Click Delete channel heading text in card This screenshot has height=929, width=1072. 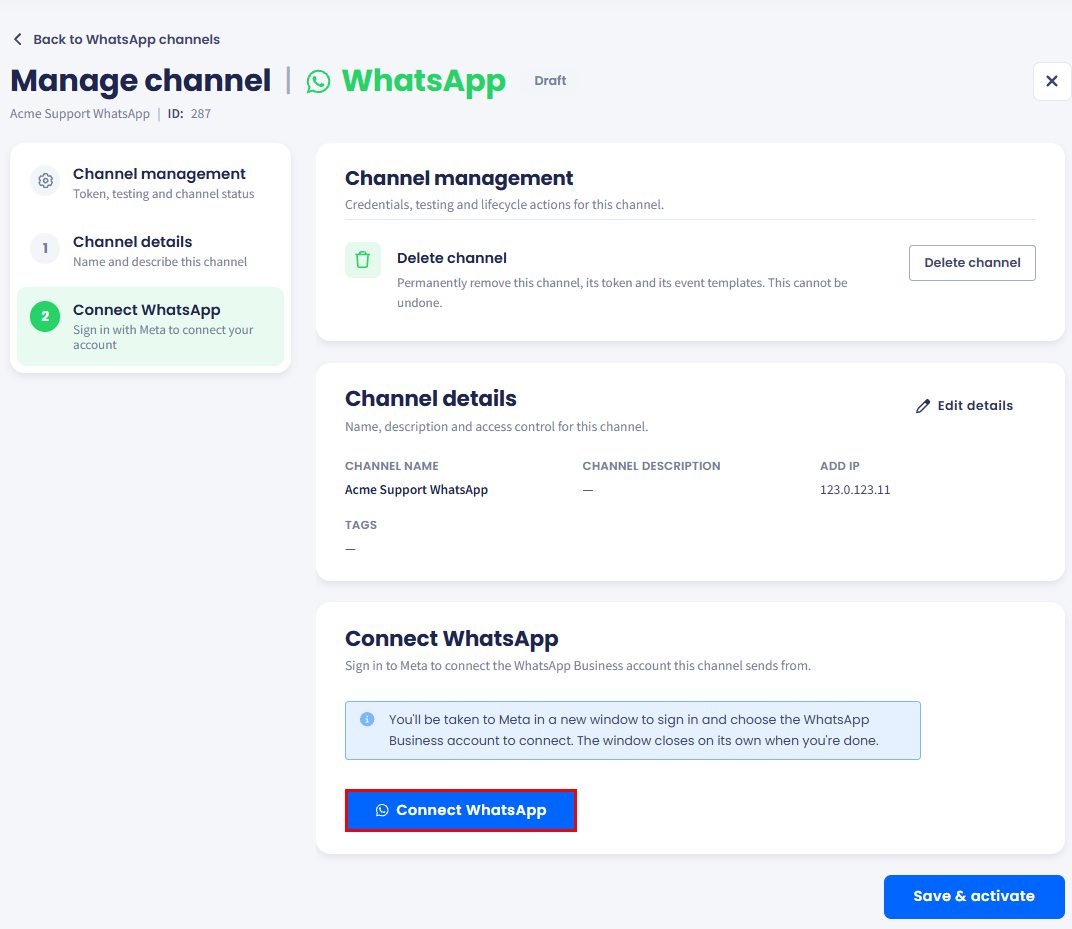click(452, 258)
